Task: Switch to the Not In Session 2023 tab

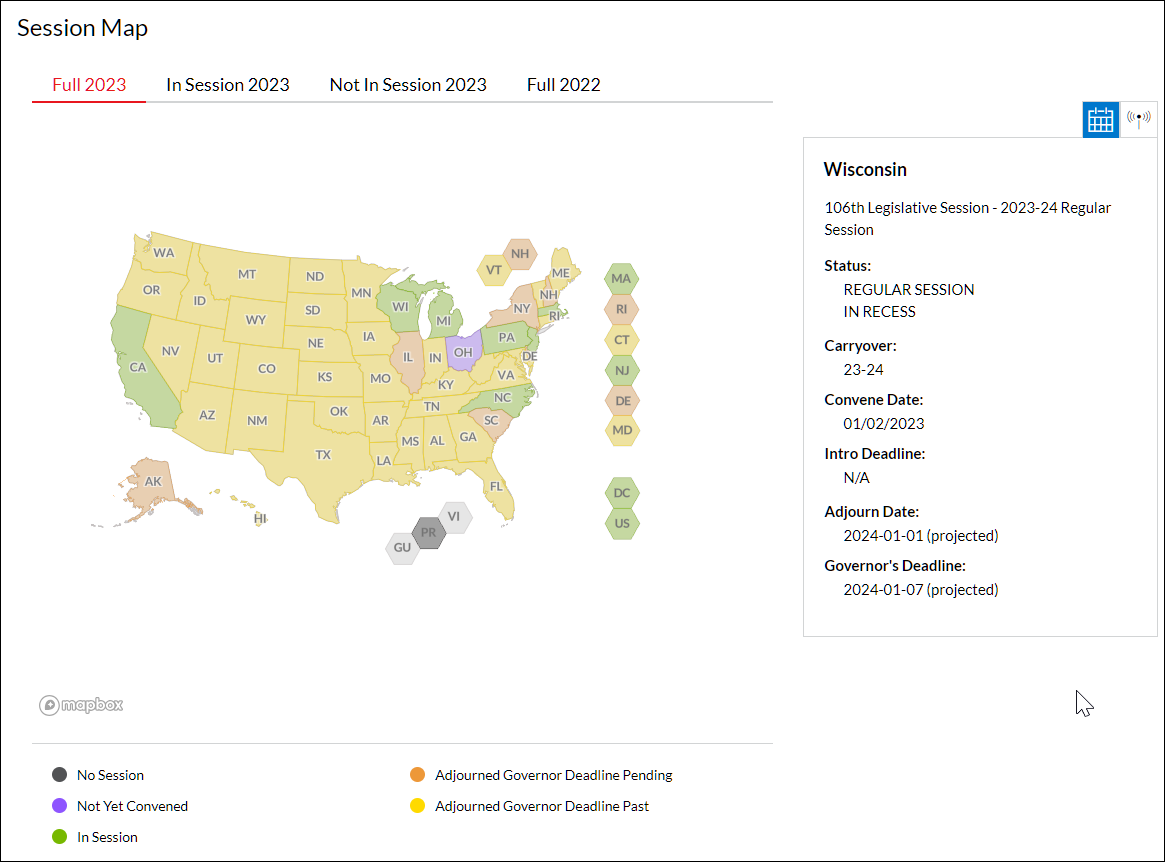Action: (407, 85)
